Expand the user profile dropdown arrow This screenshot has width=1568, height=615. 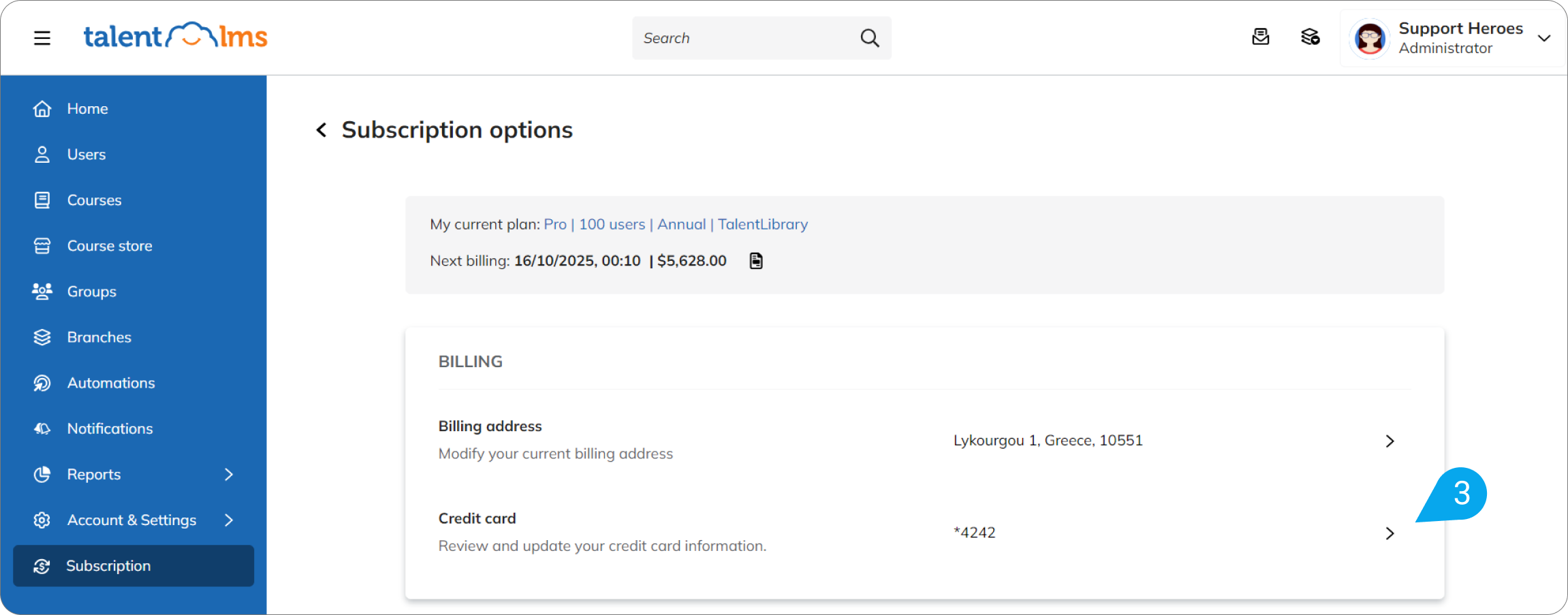1544,38
